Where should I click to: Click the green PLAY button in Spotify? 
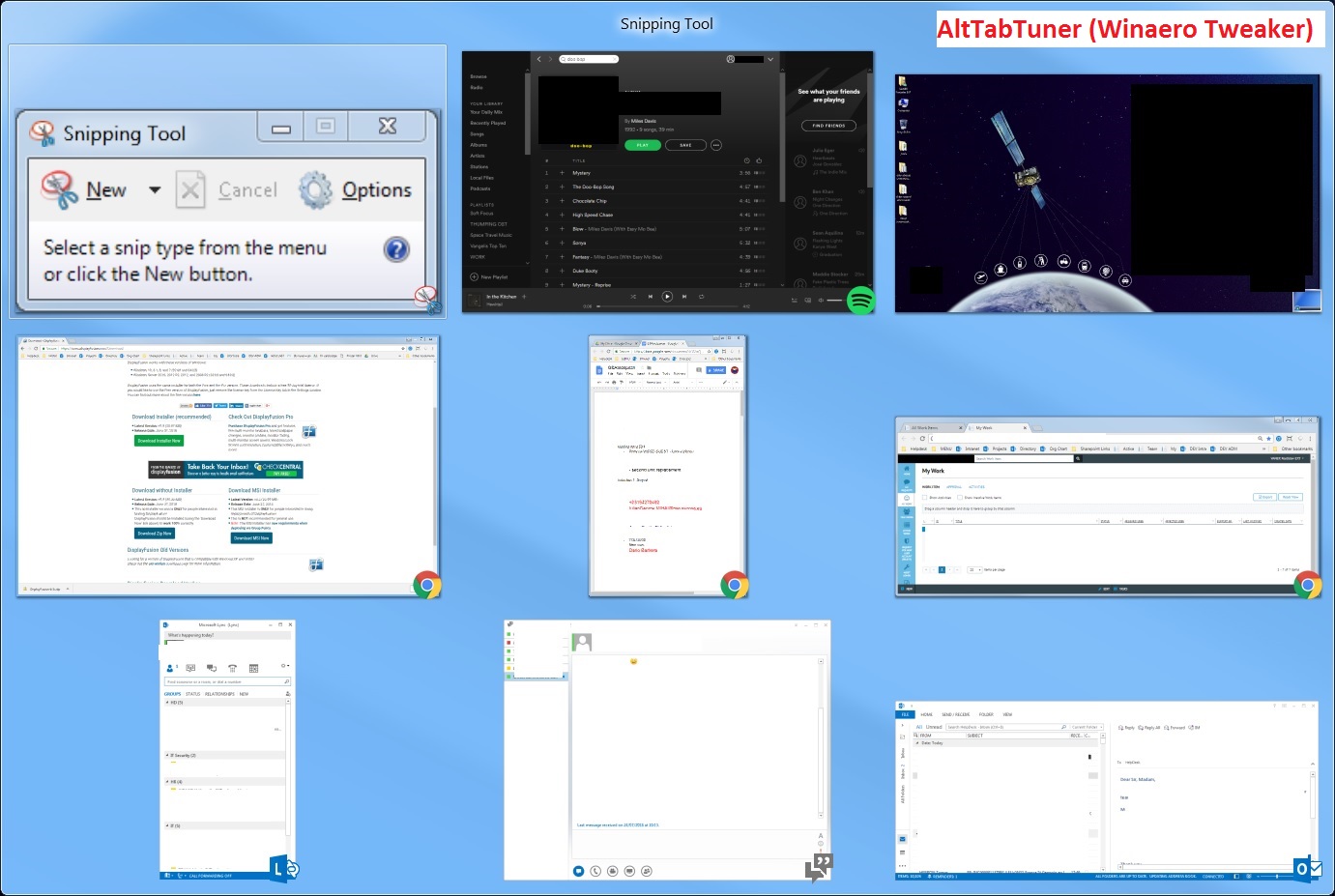click(643, 145)
